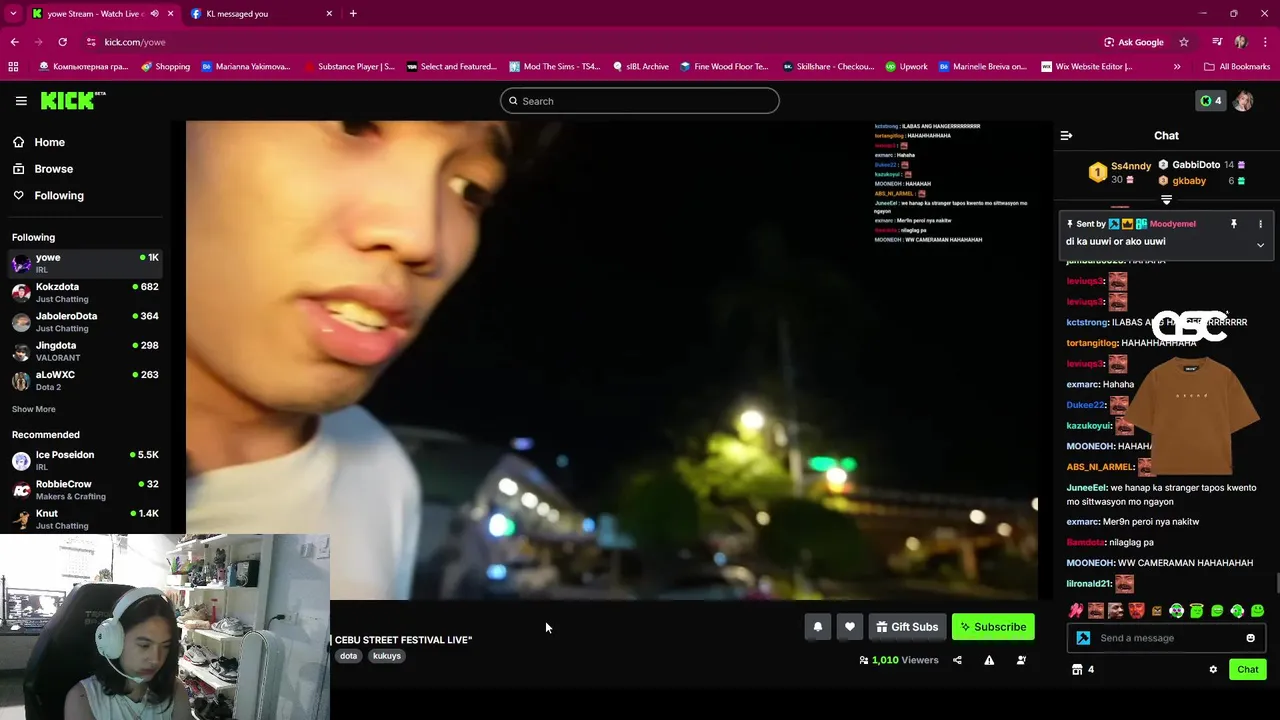This screenshot has width=1280, height=720.
Task: Click chat identity hammer badge
Action: 1083,638
